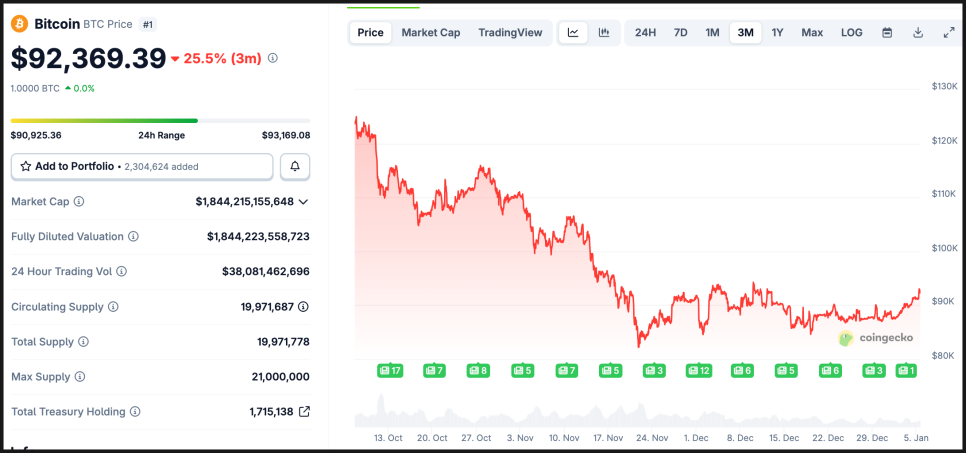Image resolution: width=966 pixels, height=453 pixels.
Task: Toggle the LOG scale option
Action: pyautogui.click(x=852, y=32)
